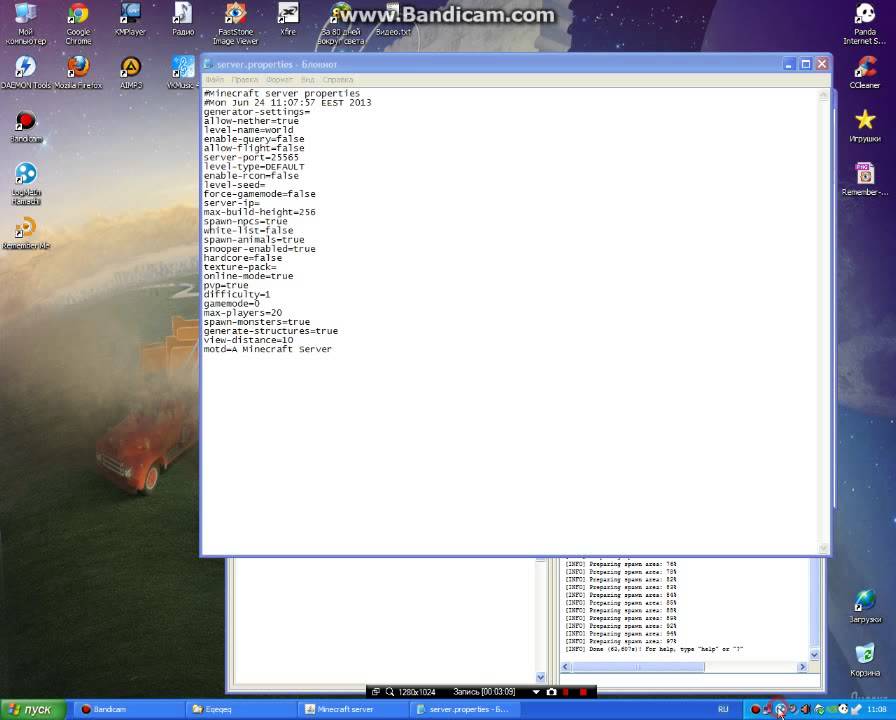Click the server.properties taskbar button
The height and width of the screenshot is (720, 896).
tap(465, 709)
